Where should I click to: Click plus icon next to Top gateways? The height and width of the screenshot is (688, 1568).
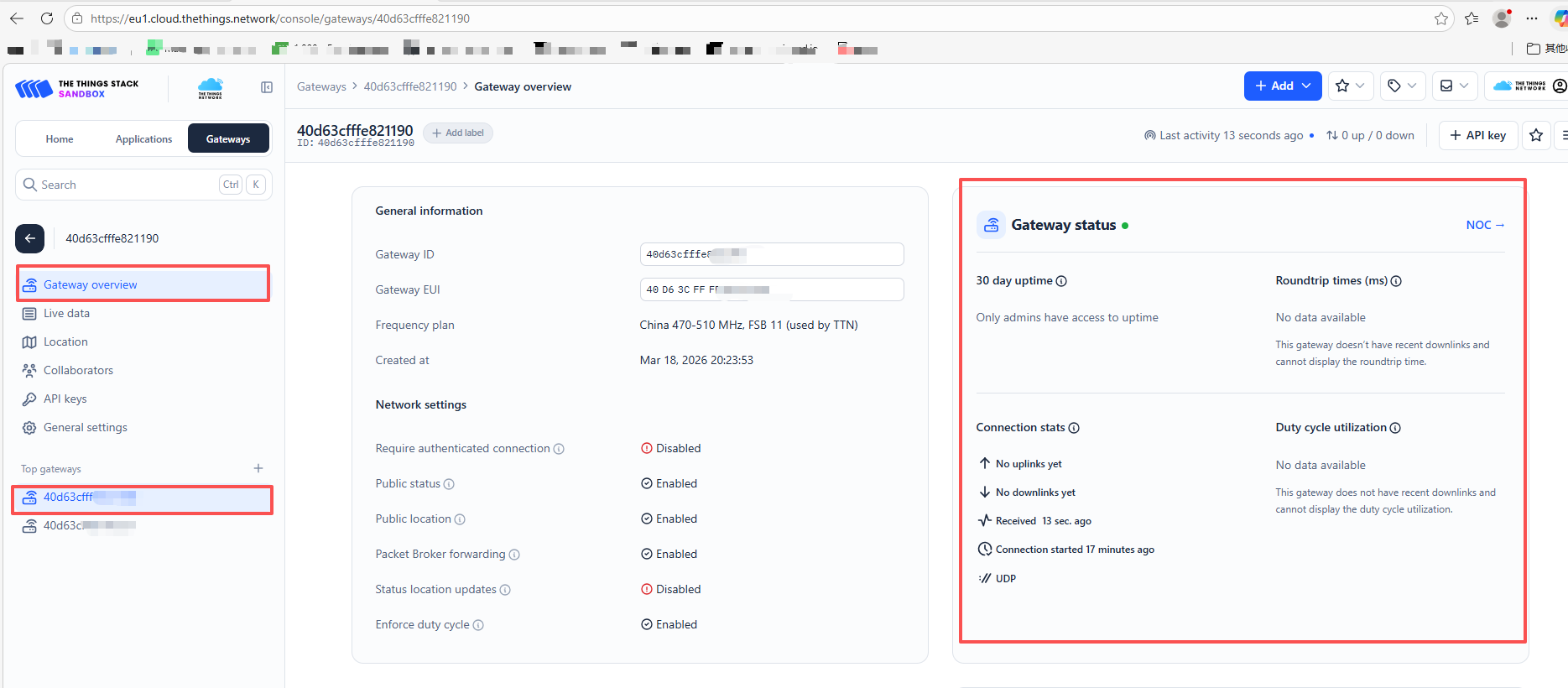click(x=258, y=468)
